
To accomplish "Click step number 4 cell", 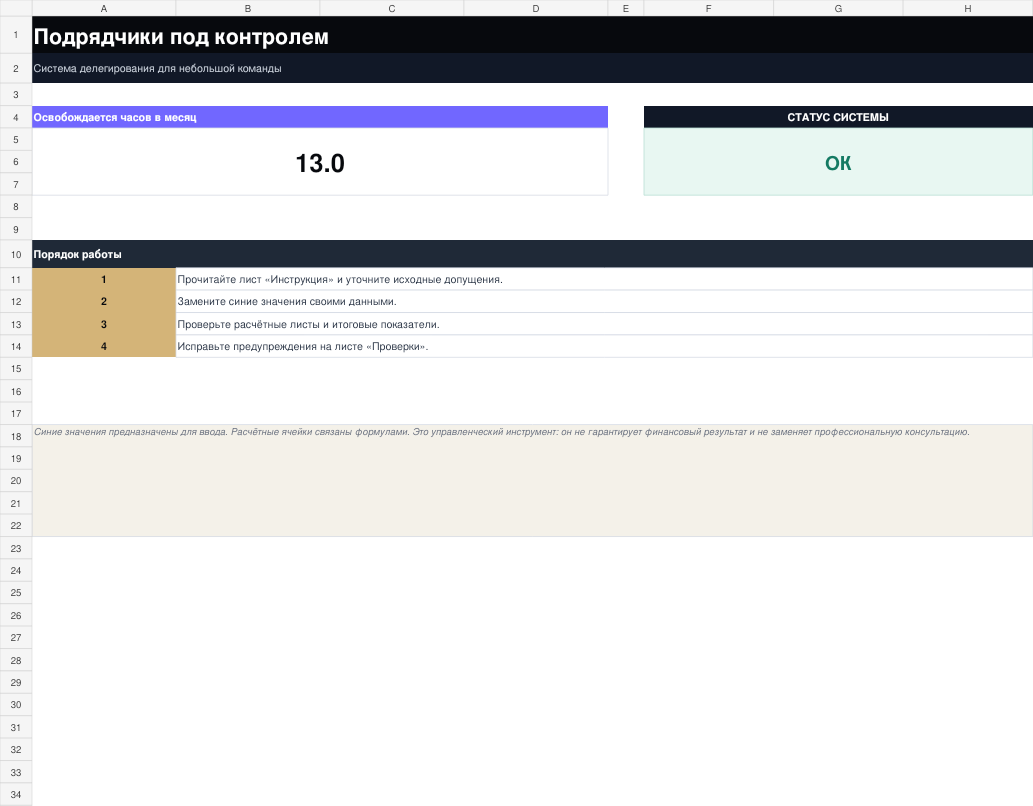I will pos(104,347).
